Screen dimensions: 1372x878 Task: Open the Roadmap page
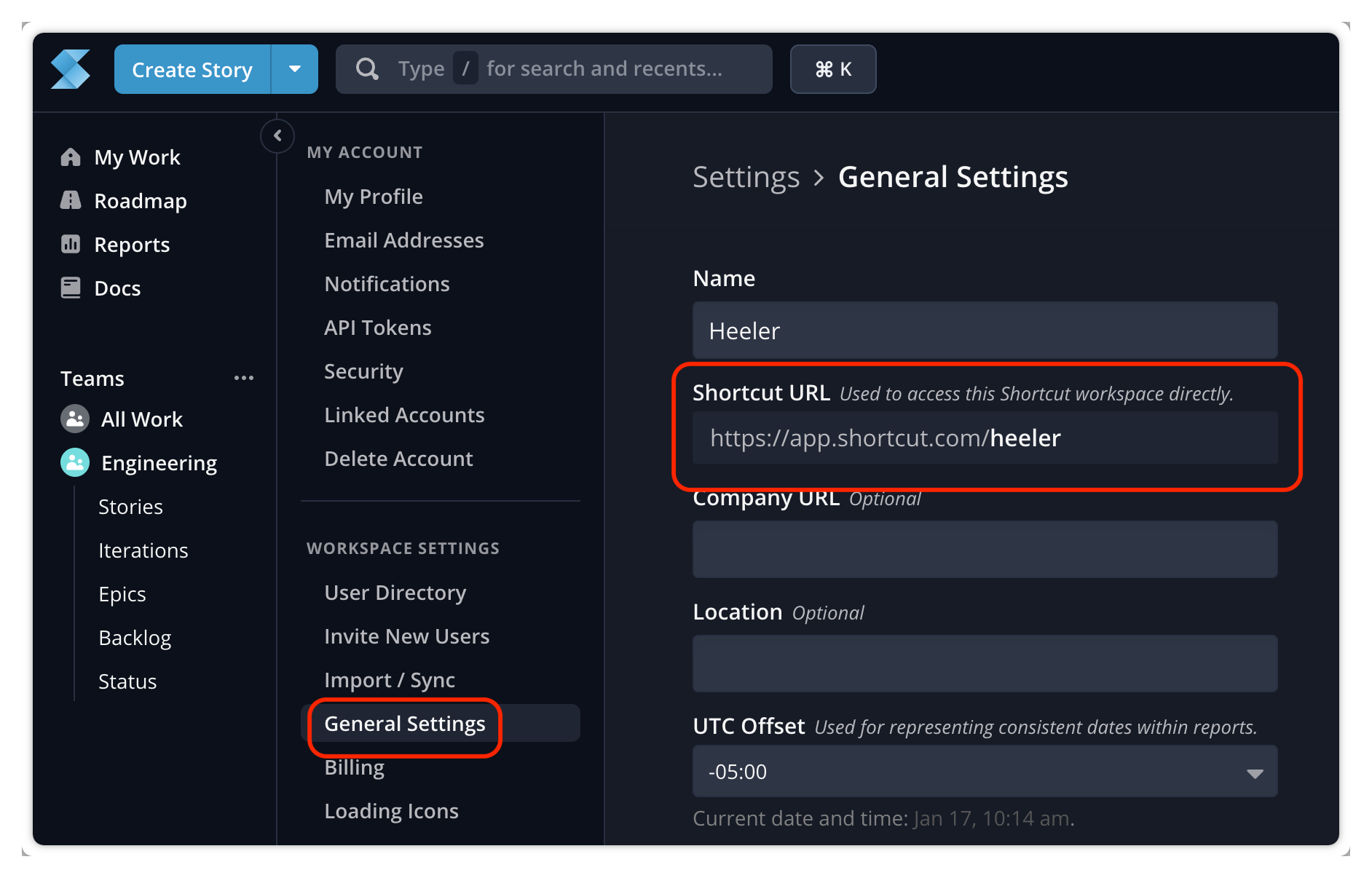tap(141, 201)
